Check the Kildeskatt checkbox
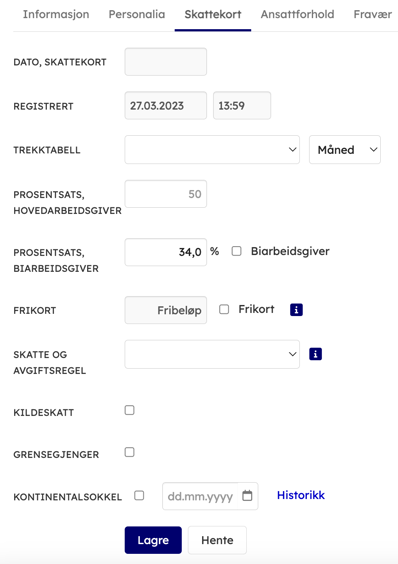 [130, 410]
